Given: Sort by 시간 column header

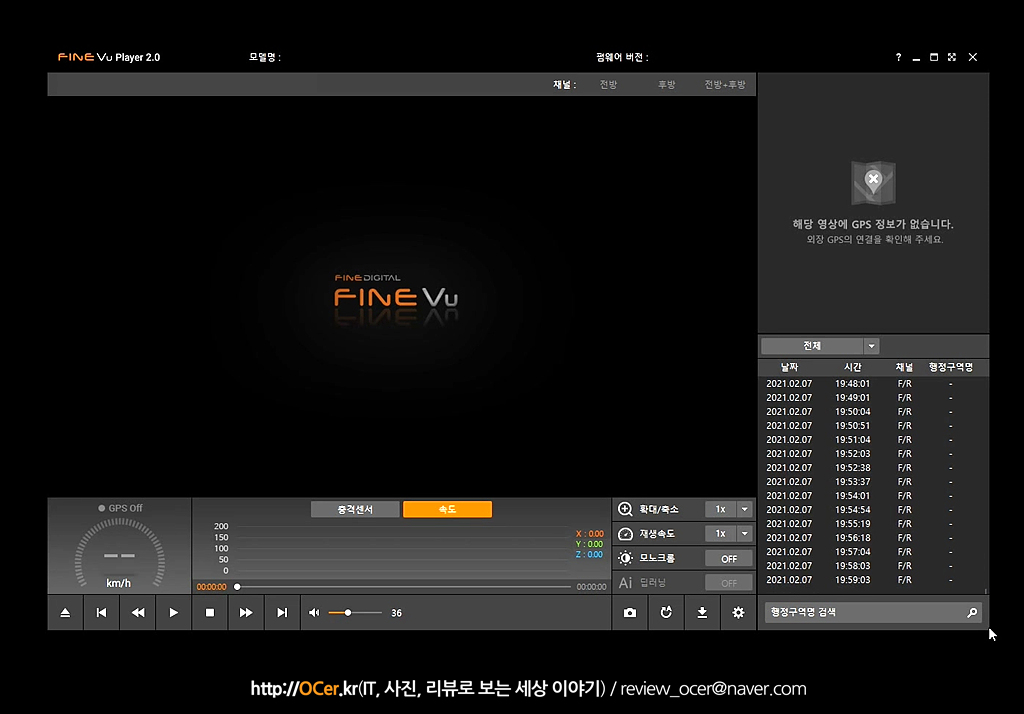Looking at the screenshot, I should coord(852,367).
